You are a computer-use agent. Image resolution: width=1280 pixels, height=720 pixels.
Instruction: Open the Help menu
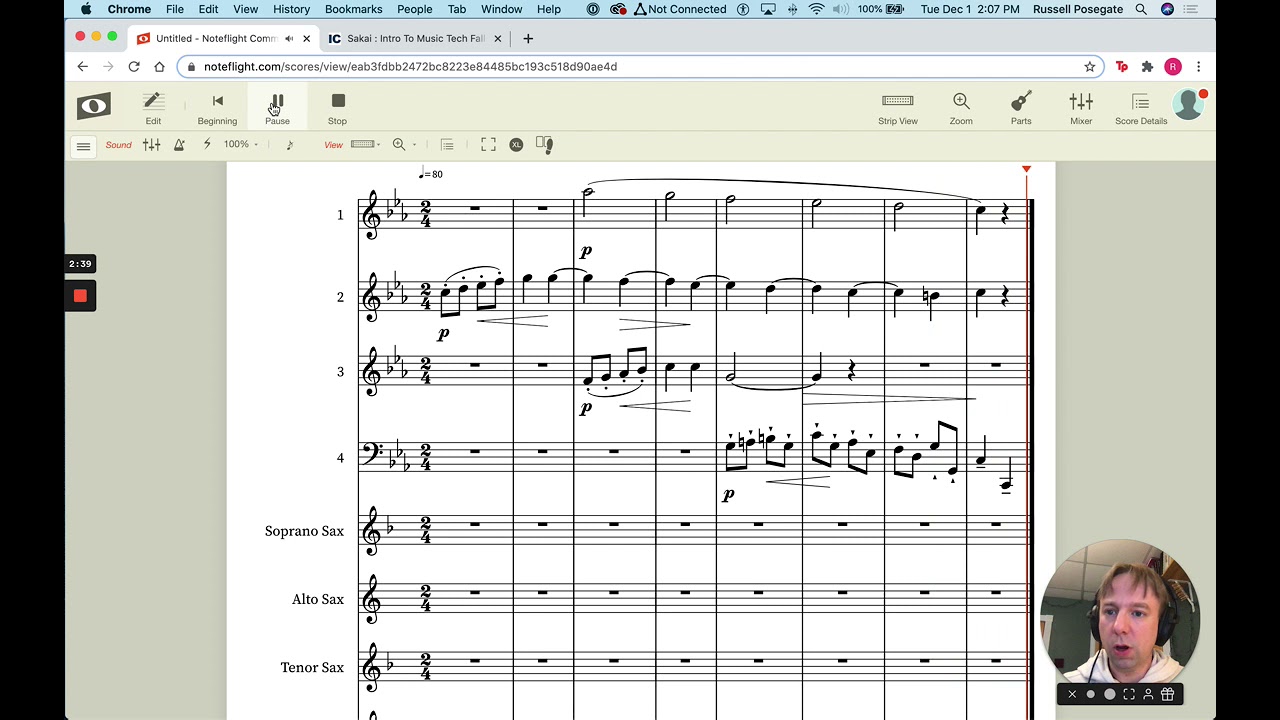point(549,9)
